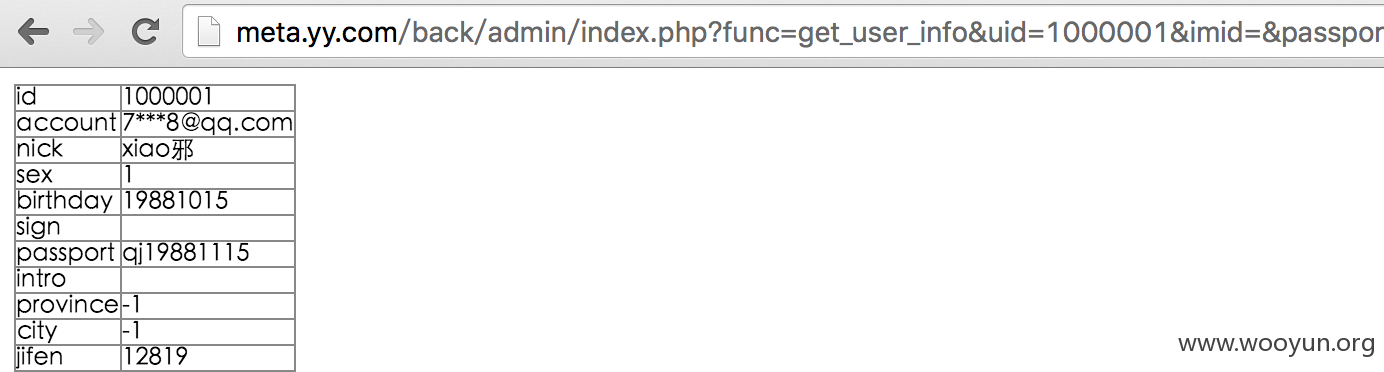Reload the page with the refresh icon
Screen dimensions: 1384x372
coord(146,32)
